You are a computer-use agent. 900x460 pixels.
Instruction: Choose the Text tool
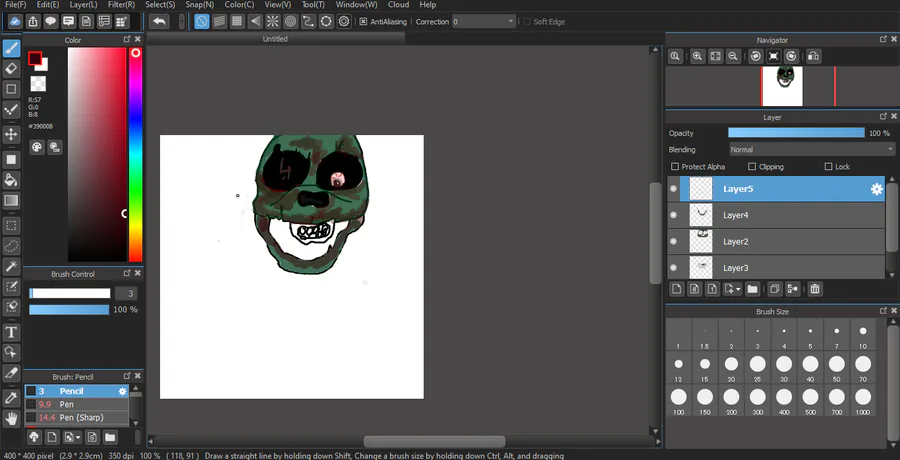tap(12, 332)
